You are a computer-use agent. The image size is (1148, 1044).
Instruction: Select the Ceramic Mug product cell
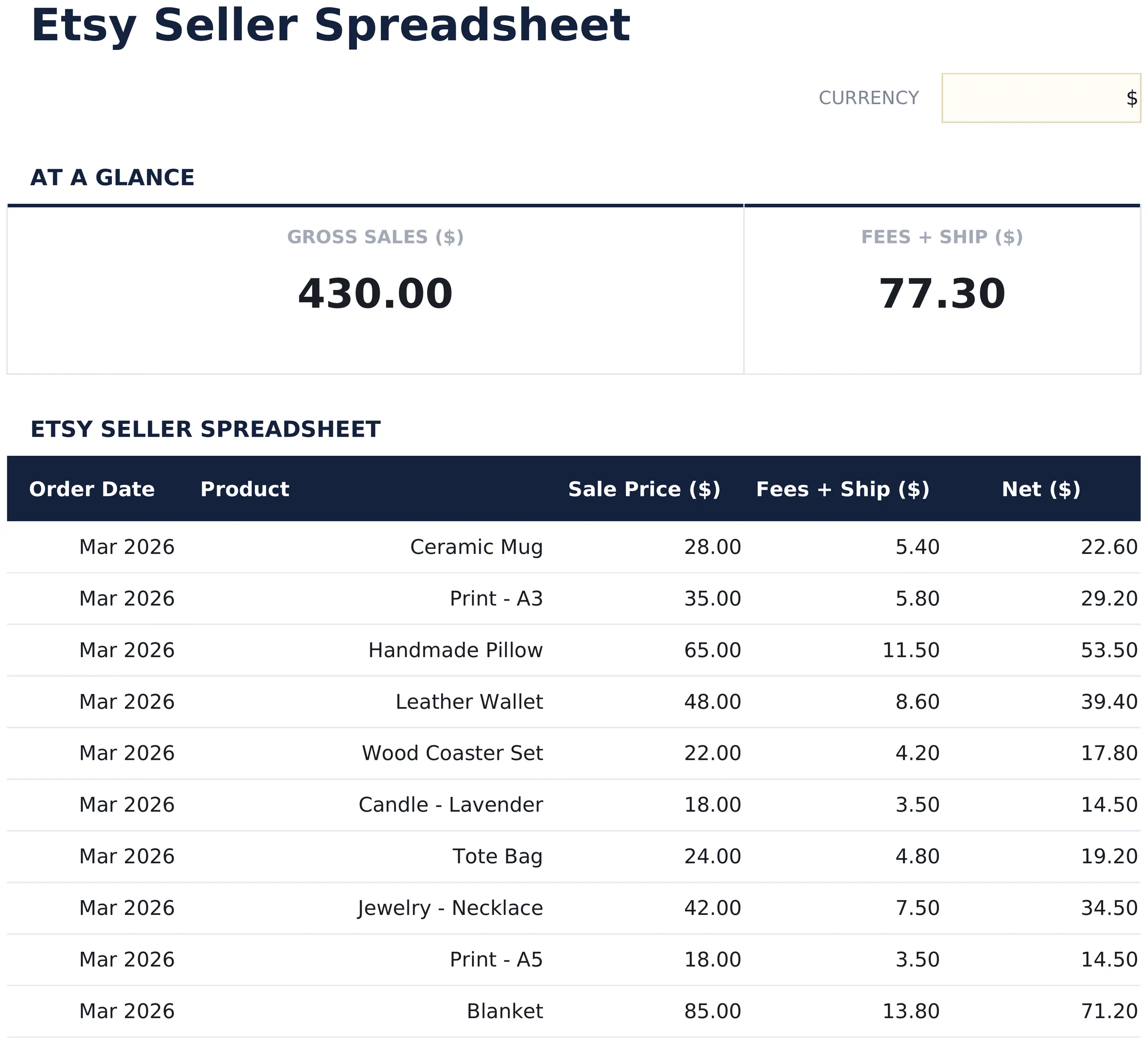pos(476,547)
